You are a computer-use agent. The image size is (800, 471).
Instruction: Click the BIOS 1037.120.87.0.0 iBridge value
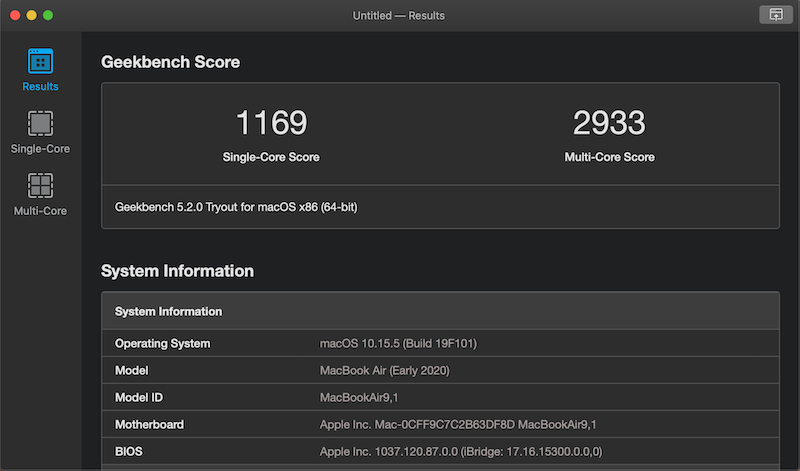(461, 452)
